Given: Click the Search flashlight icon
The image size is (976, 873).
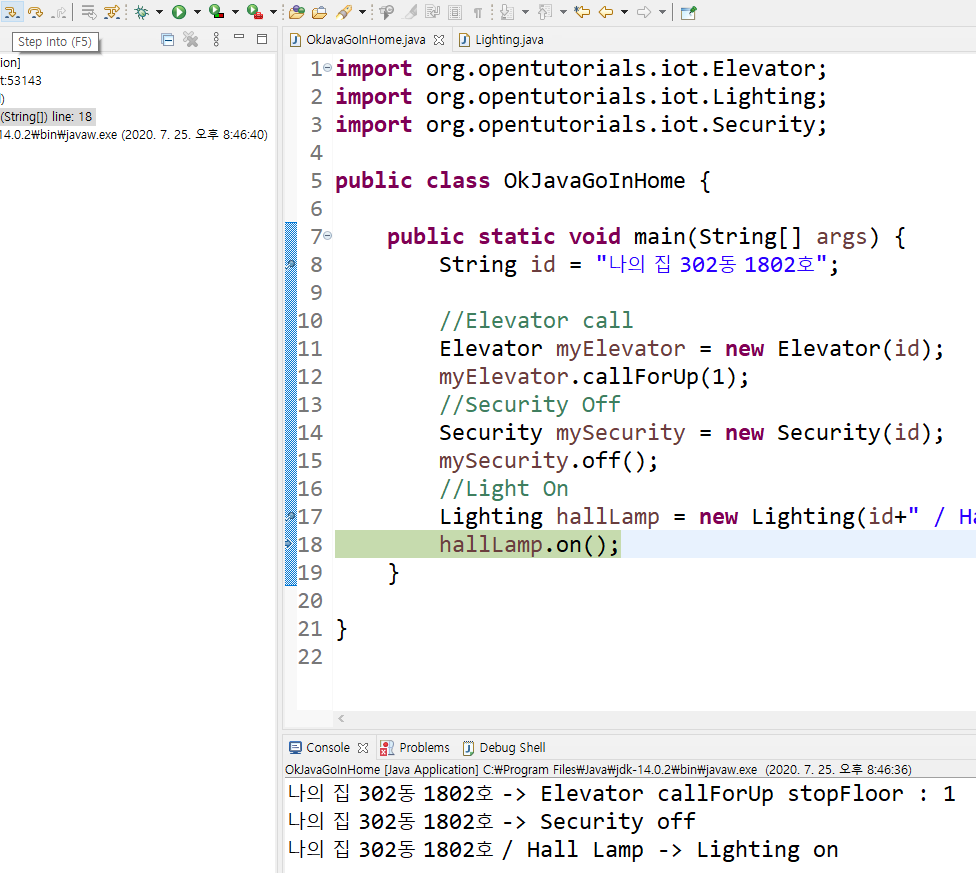Looking at the screenshot, I should click(344, 12).
